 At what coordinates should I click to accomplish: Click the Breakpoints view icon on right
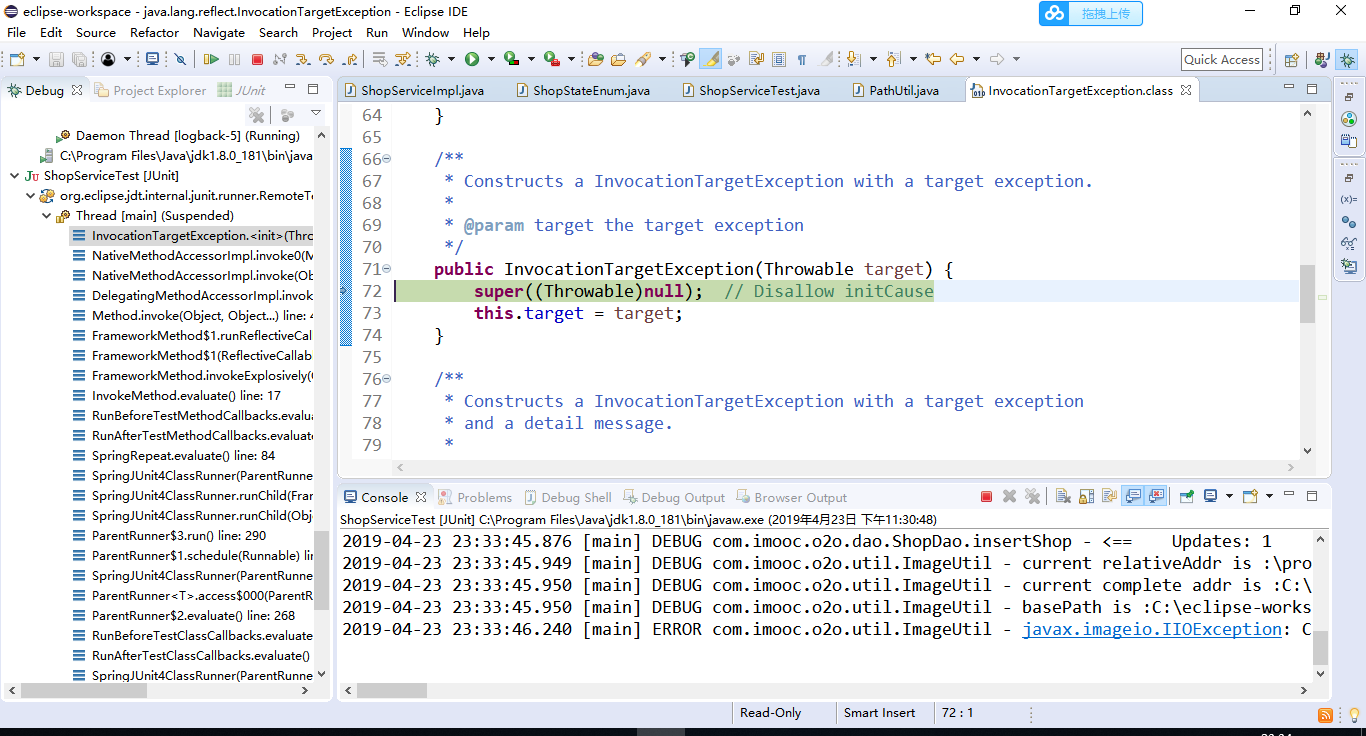pos(1348,221)
